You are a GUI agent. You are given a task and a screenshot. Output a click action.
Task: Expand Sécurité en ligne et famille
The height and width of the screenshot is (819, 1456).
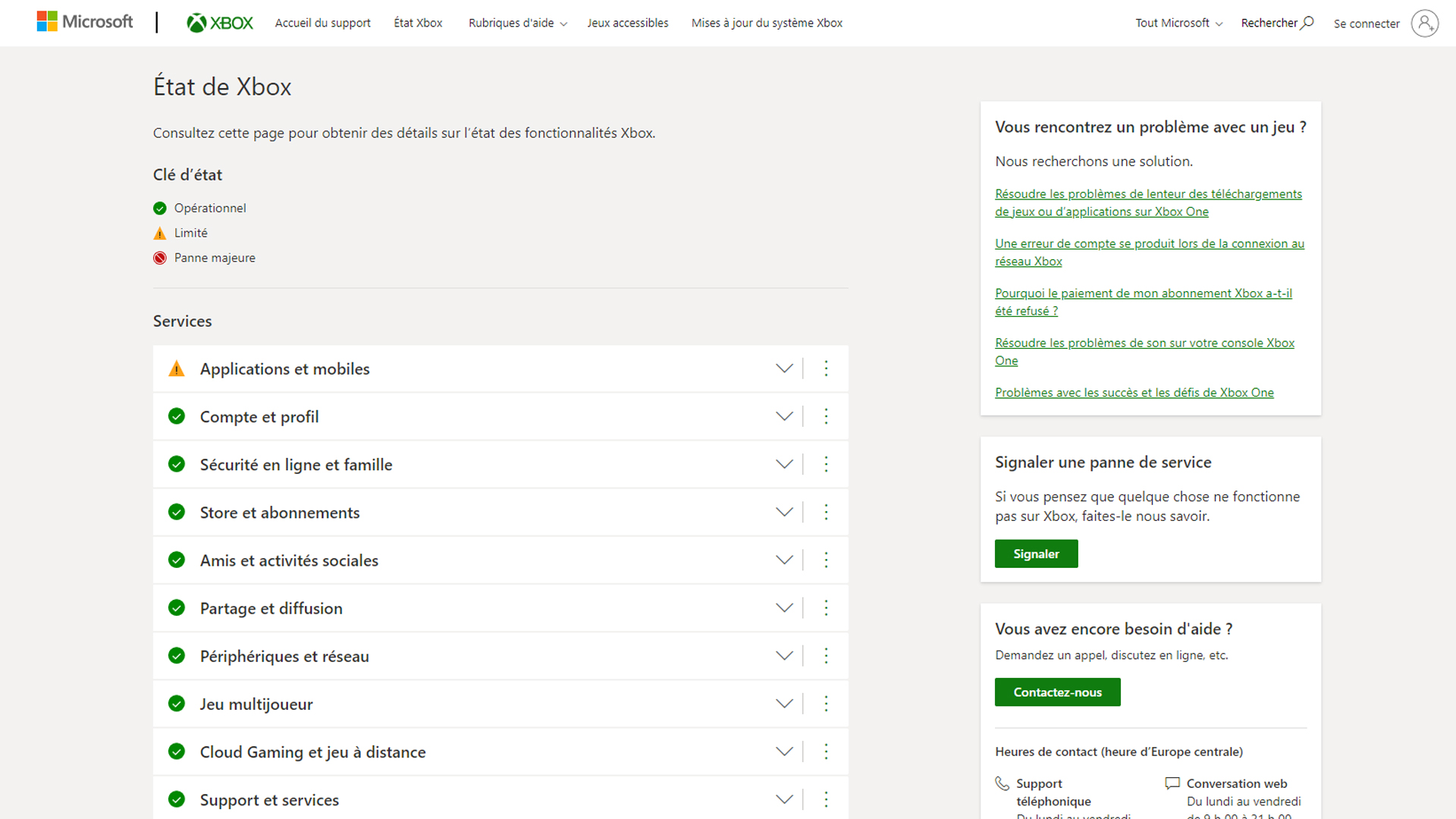tap(784, 464)
